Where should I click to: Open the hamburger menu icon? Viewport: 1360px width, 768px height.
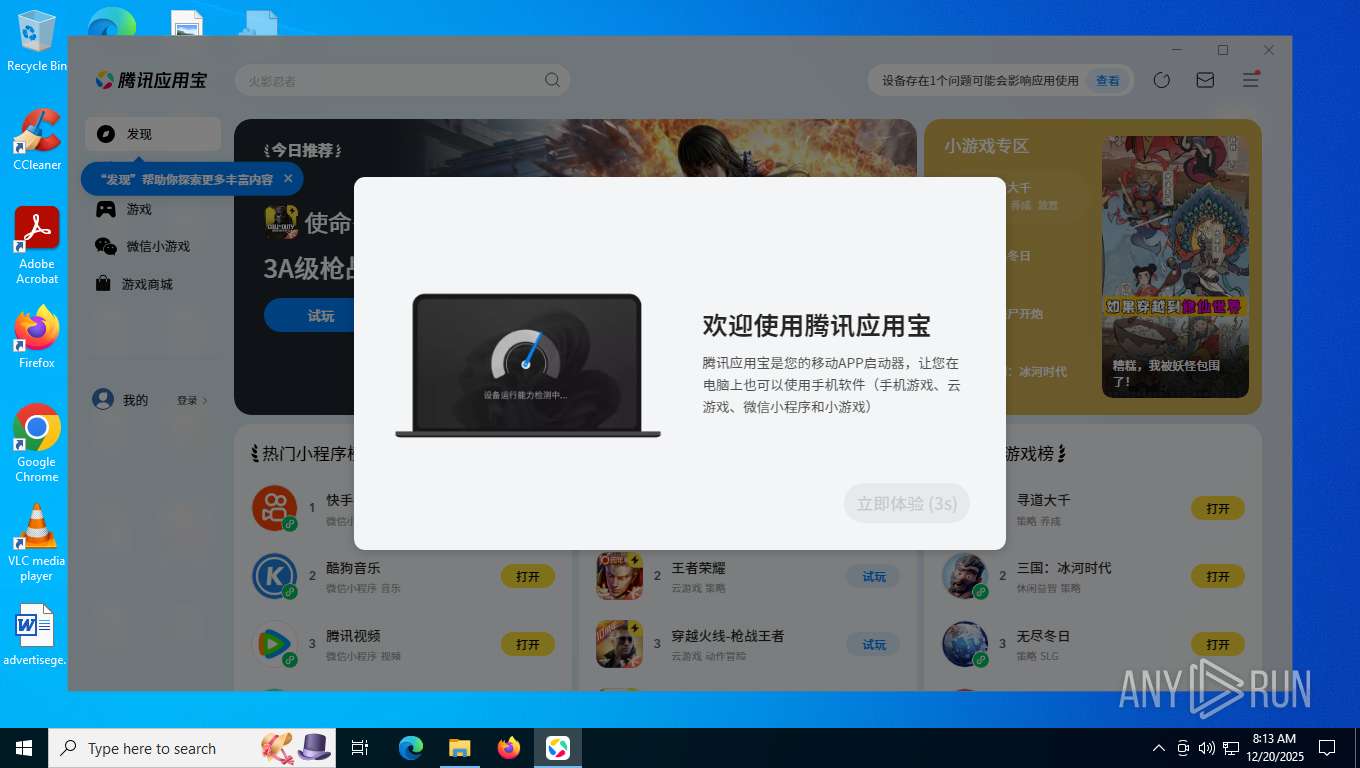[x=1250, y=80]
